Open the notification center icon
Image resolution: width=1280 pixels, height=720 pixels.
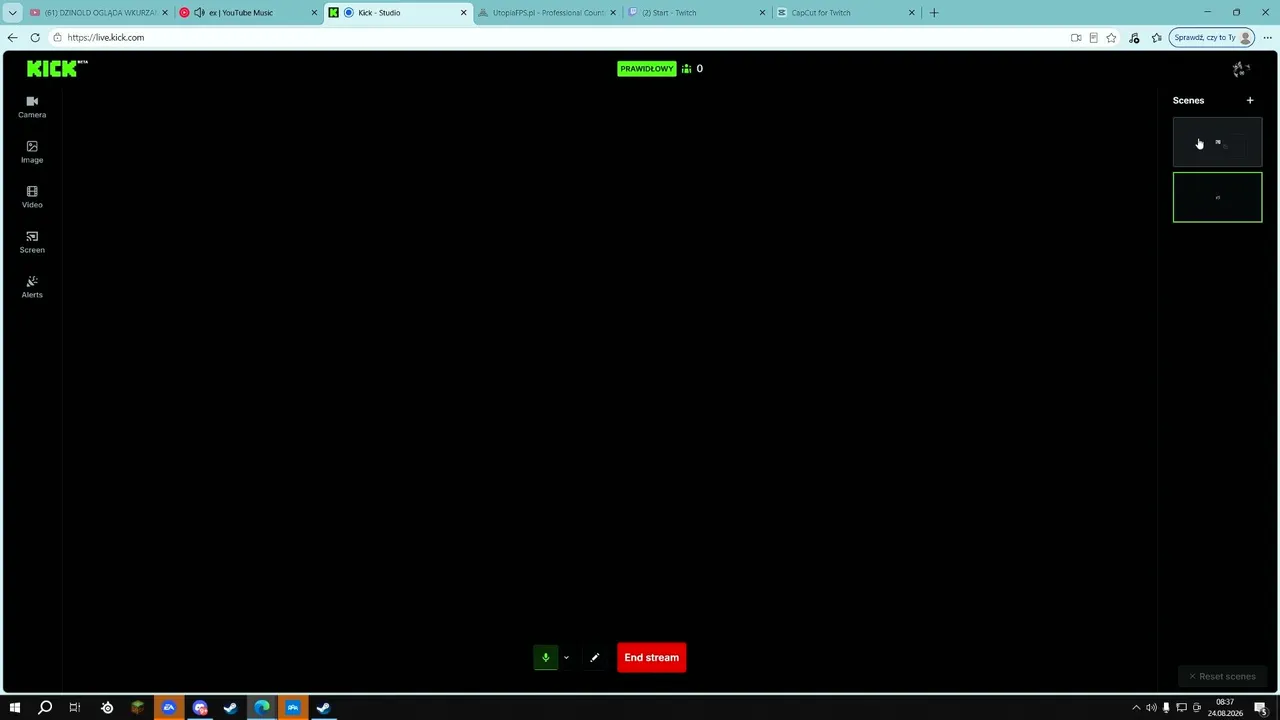point(1263,708)
